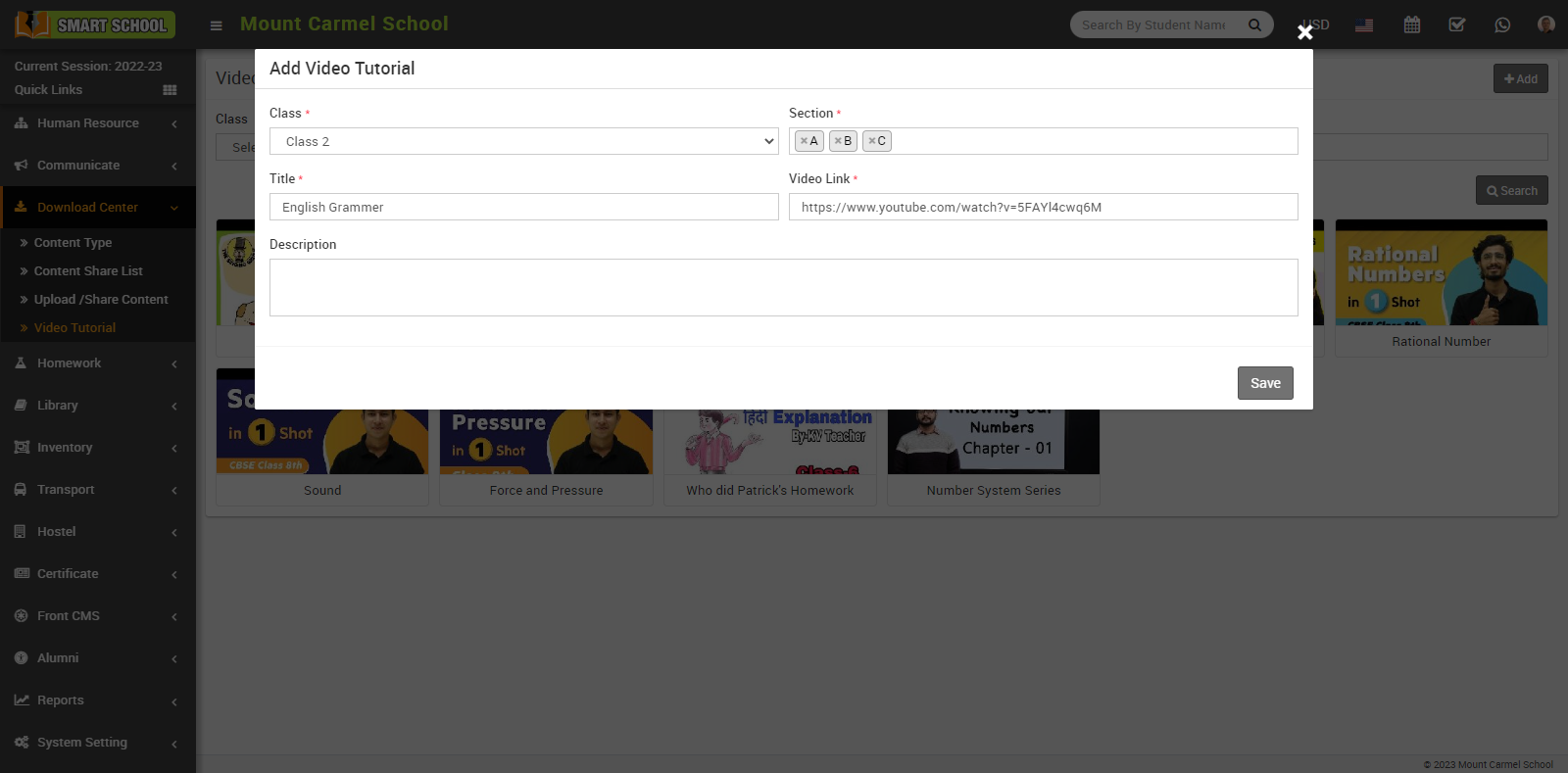Toggle the hamburger sidebar menu icon
This screenshot has width=1568, height=773.
217,25
